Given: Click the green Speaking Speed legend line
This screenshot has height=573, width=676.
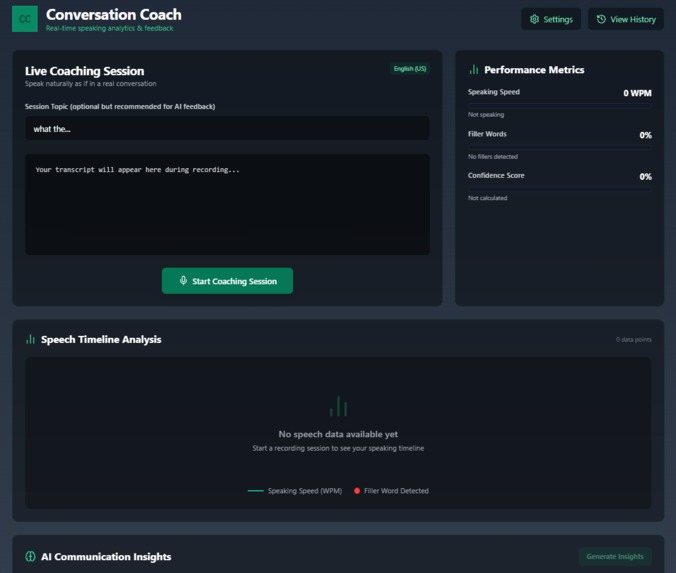Looking at the screenshot, I should [x=256, y=491].
